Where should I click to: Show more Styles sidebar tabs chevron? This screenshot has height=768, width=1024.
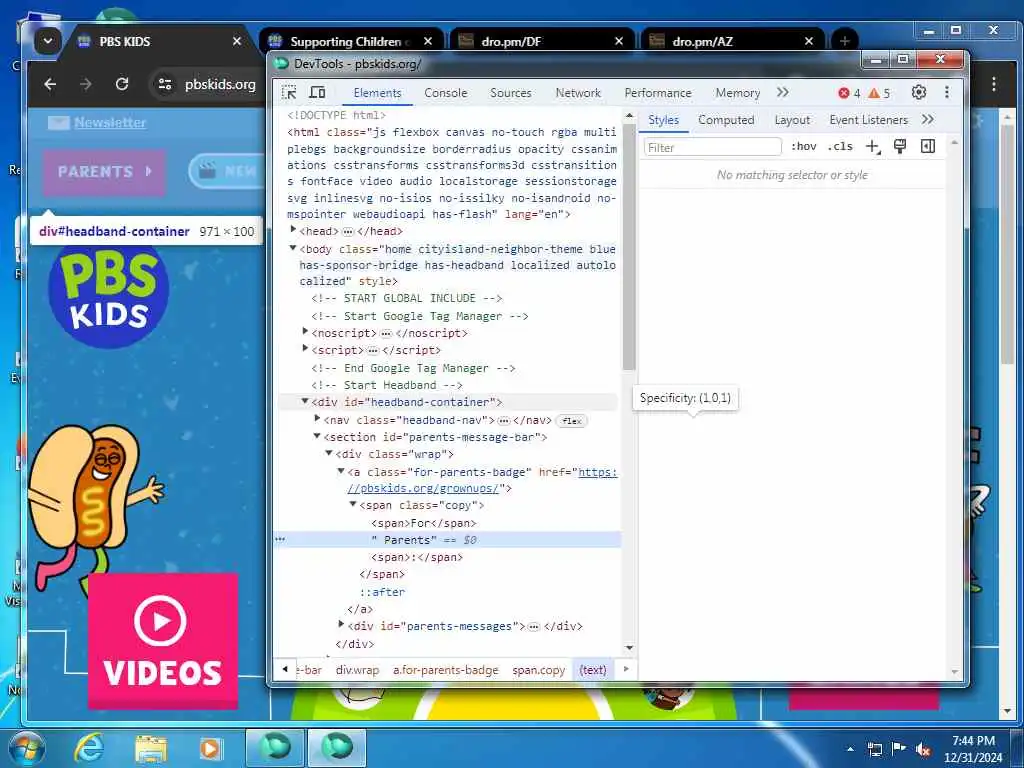927,120
